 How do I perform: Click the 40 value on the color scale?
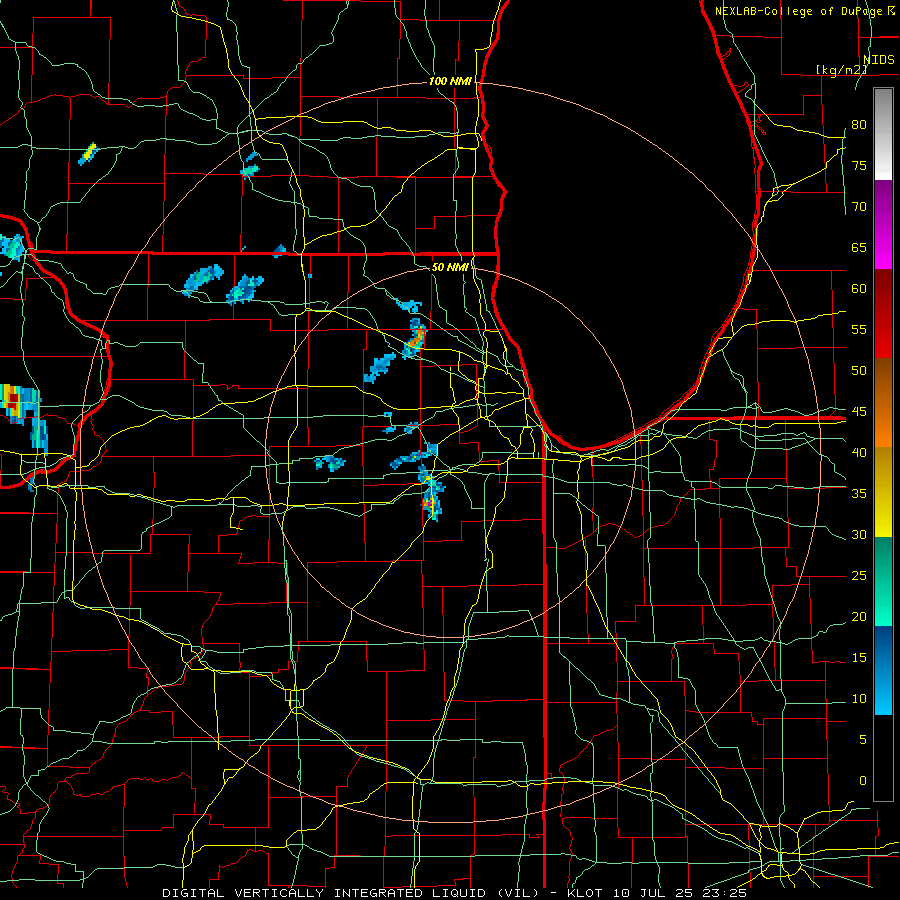click(x=859, y=452)
